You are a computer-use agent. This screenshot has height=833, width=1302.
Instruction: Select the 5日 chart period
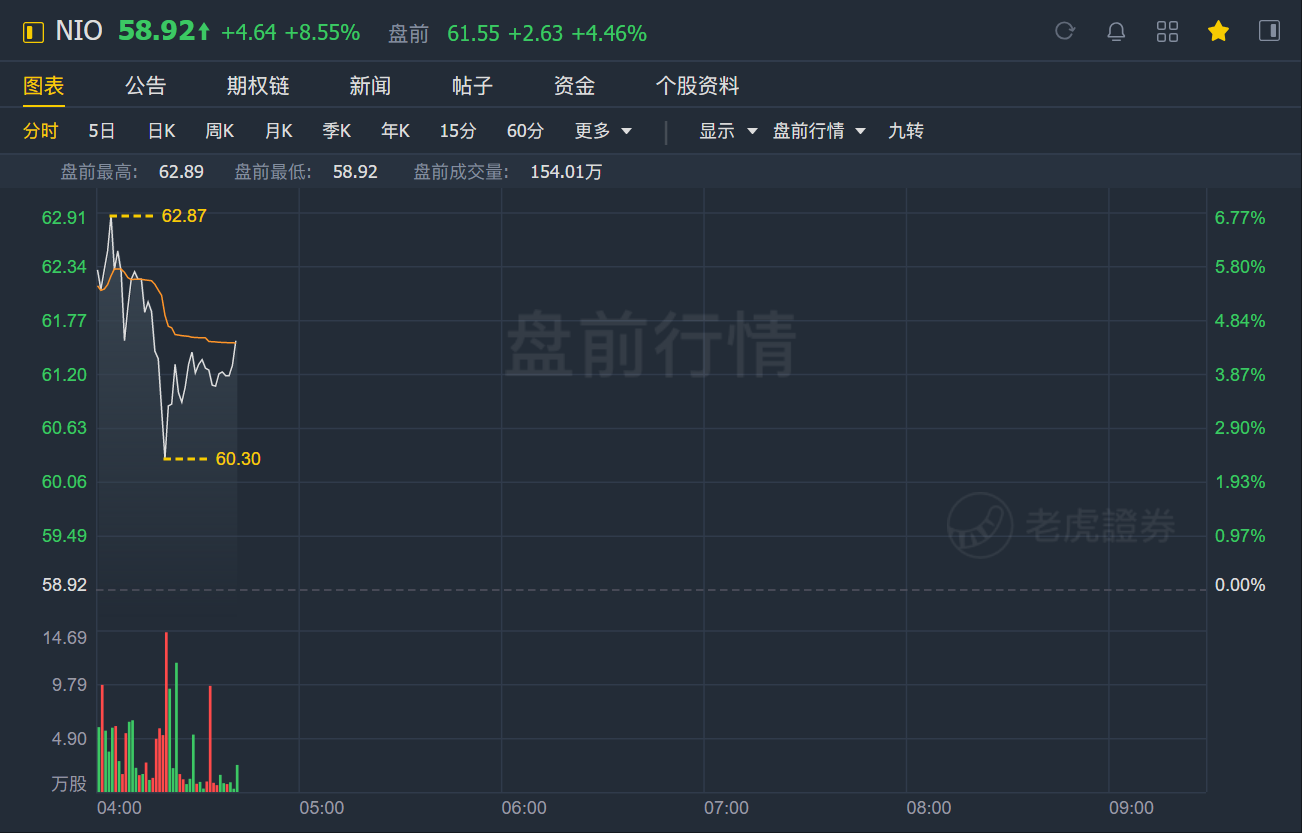[x=102, y=131]
